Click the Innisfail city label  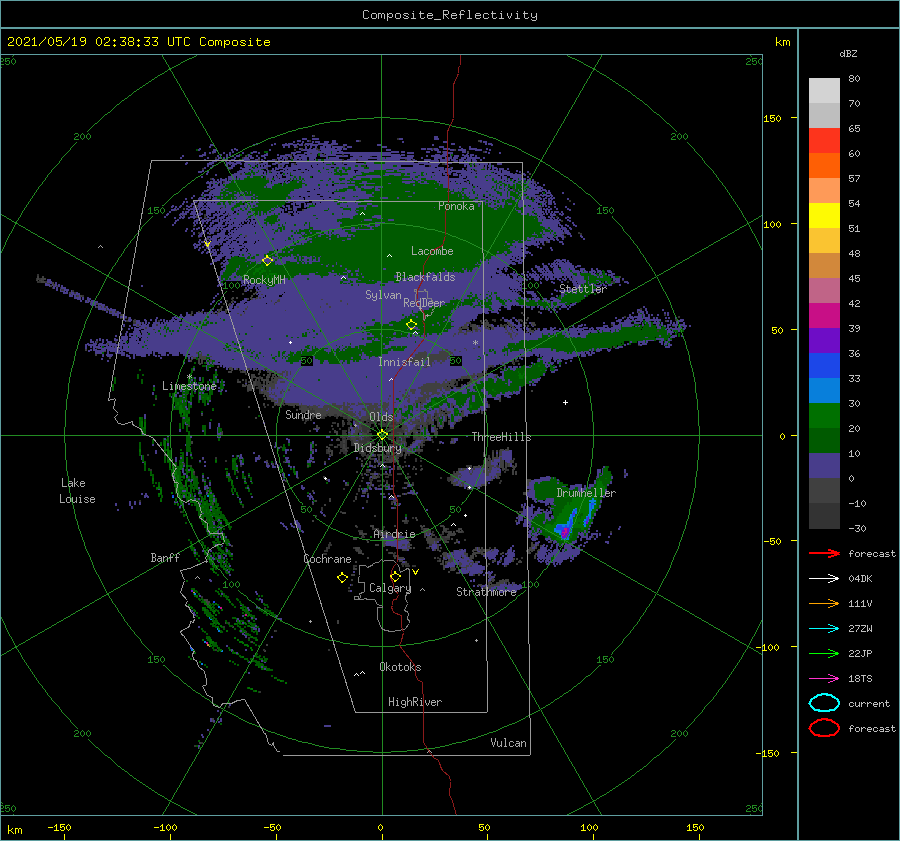click(404, 362)
